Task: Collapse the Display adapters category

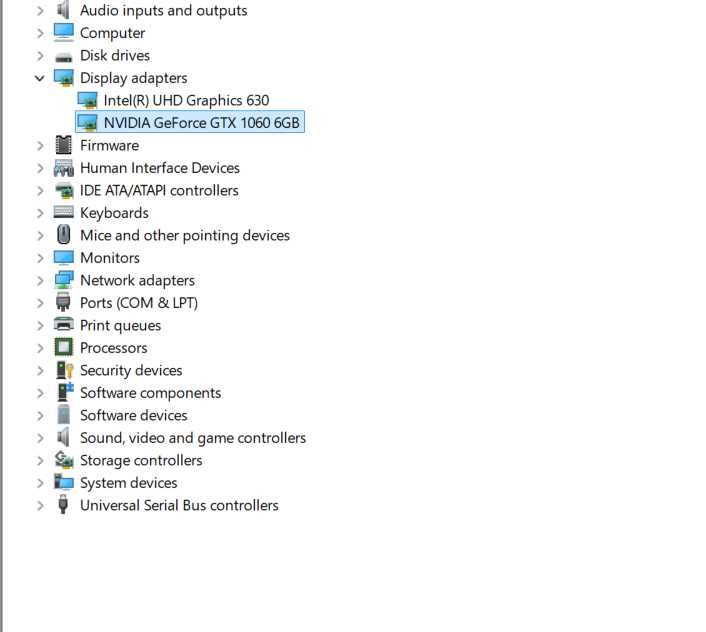Action: coord(40,78)
